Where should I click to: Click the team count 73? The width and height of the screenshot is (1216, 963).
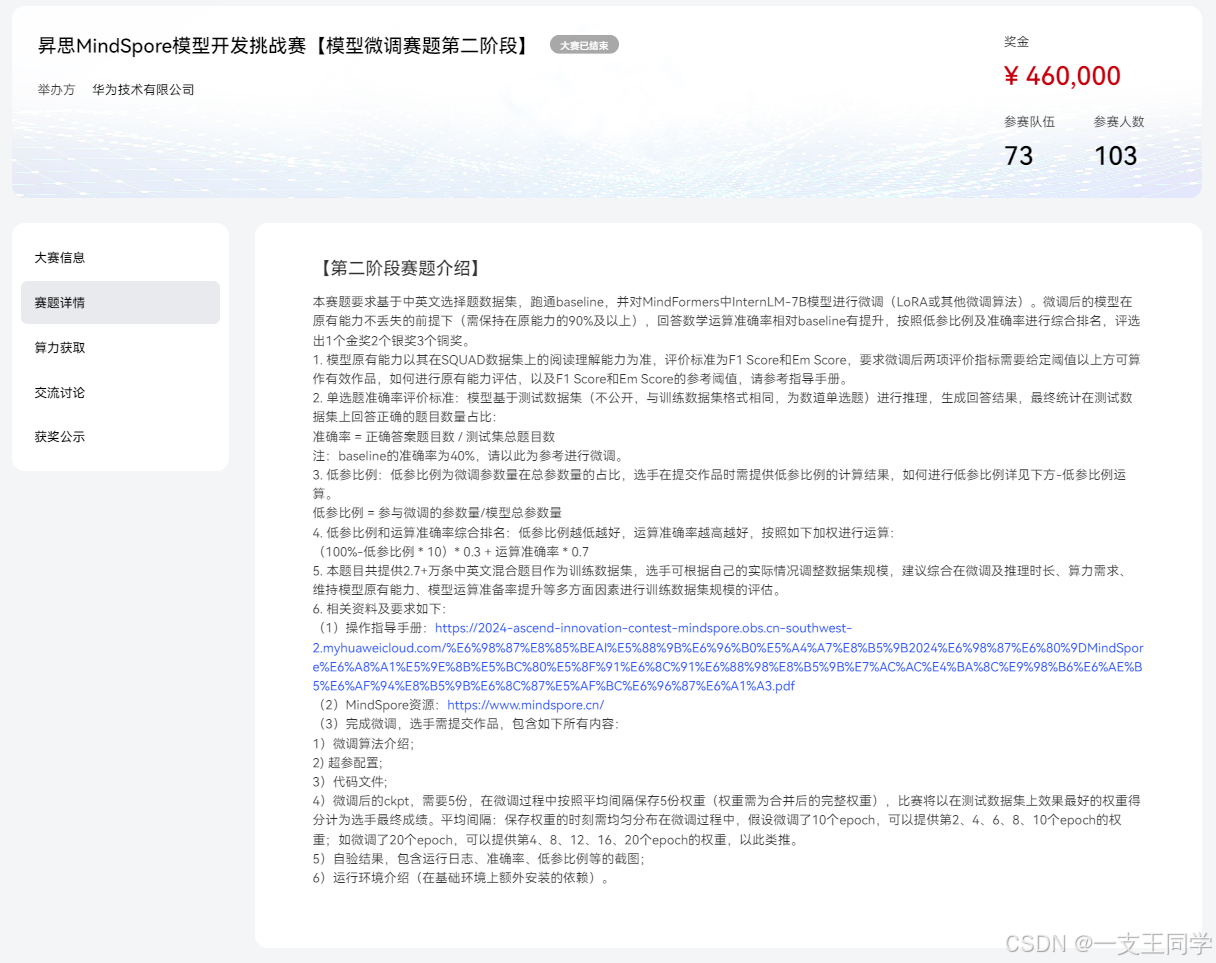[1018, 156]
